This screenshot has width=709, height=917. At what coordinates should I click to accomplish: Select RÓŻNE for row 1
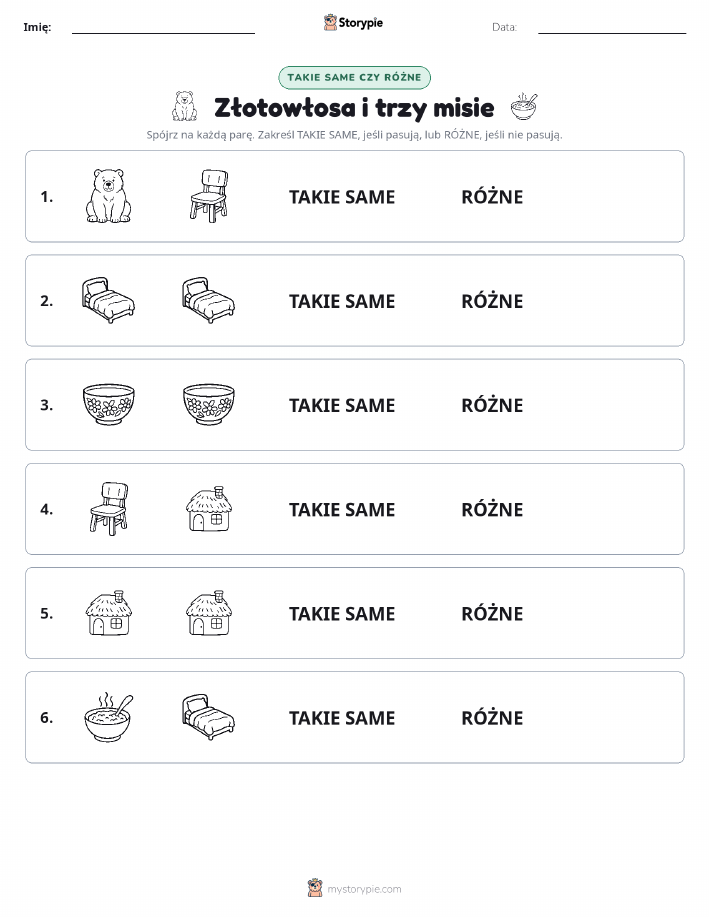tap(492, 197)
